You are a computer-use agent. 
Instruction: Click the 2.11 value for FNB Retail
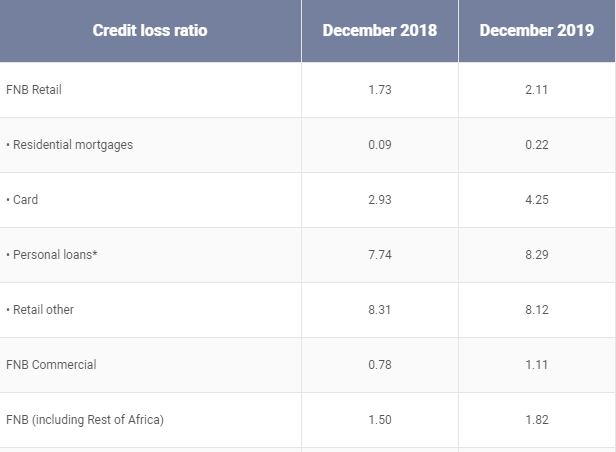536,90
